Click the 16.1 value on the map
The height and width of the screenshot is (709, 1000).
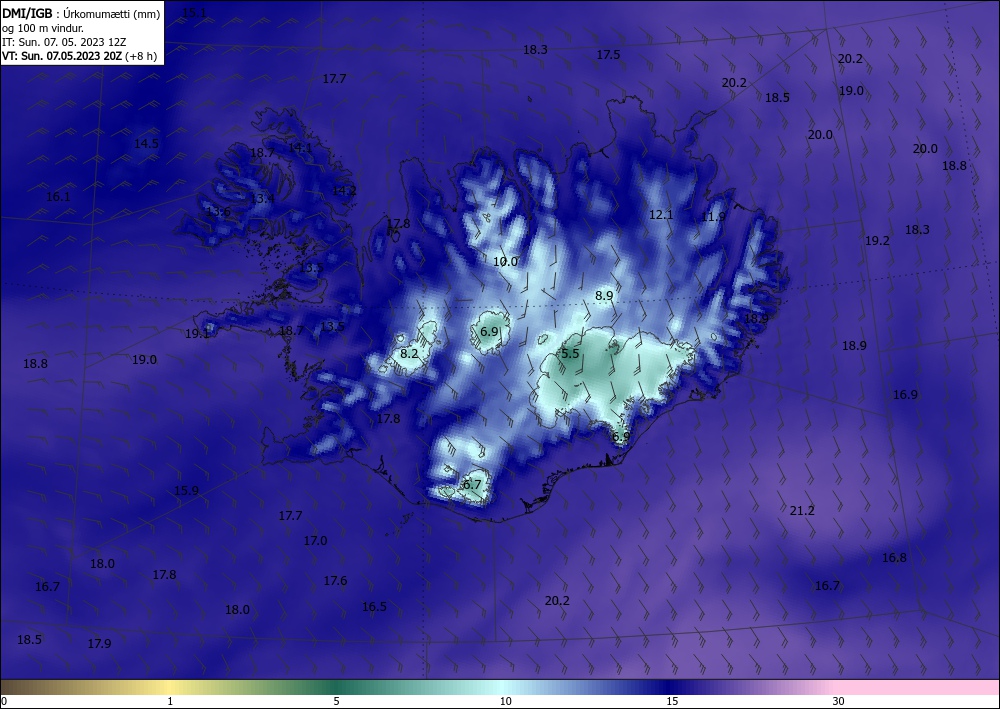point(58,196)
